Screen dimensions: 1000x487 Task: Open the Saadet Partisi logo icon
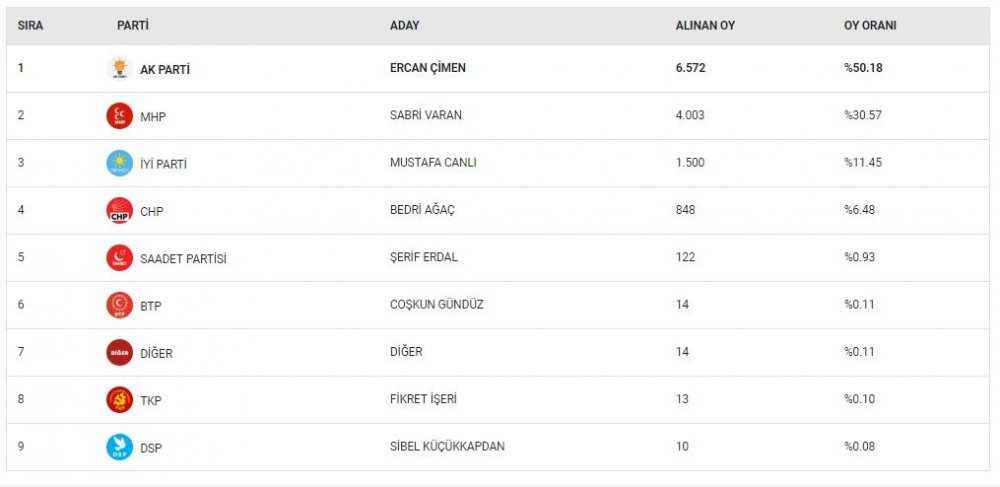[x=119, y=258]
